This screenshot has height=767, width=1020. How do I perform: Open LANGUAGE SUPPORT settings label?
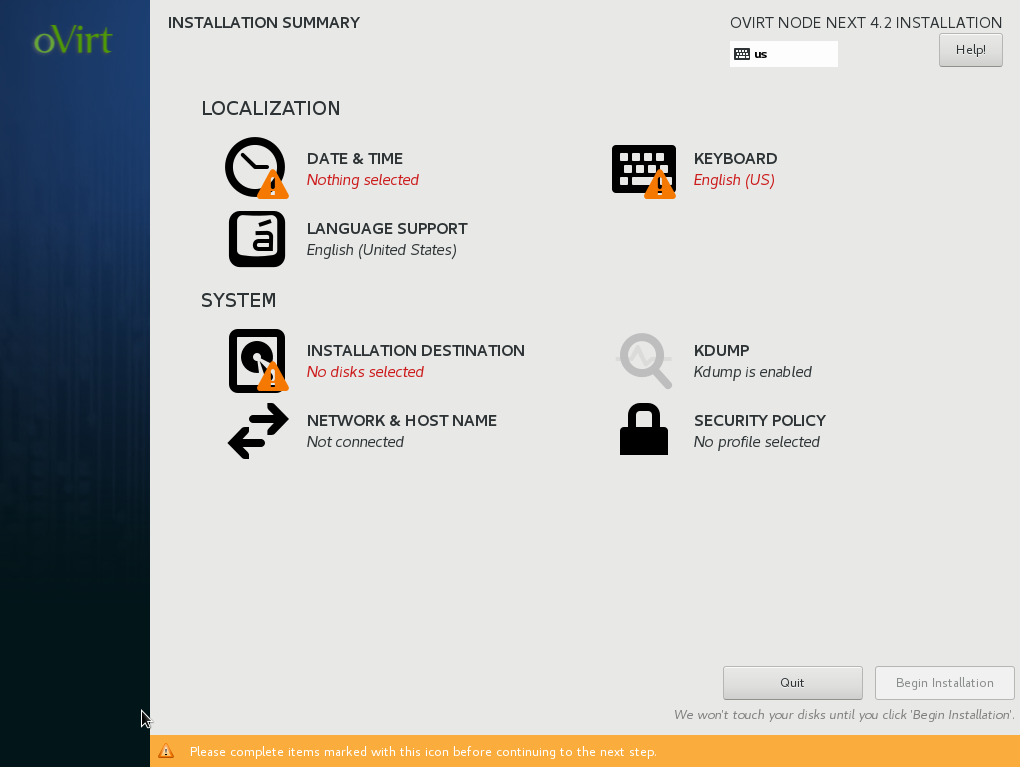pos(387,229)
